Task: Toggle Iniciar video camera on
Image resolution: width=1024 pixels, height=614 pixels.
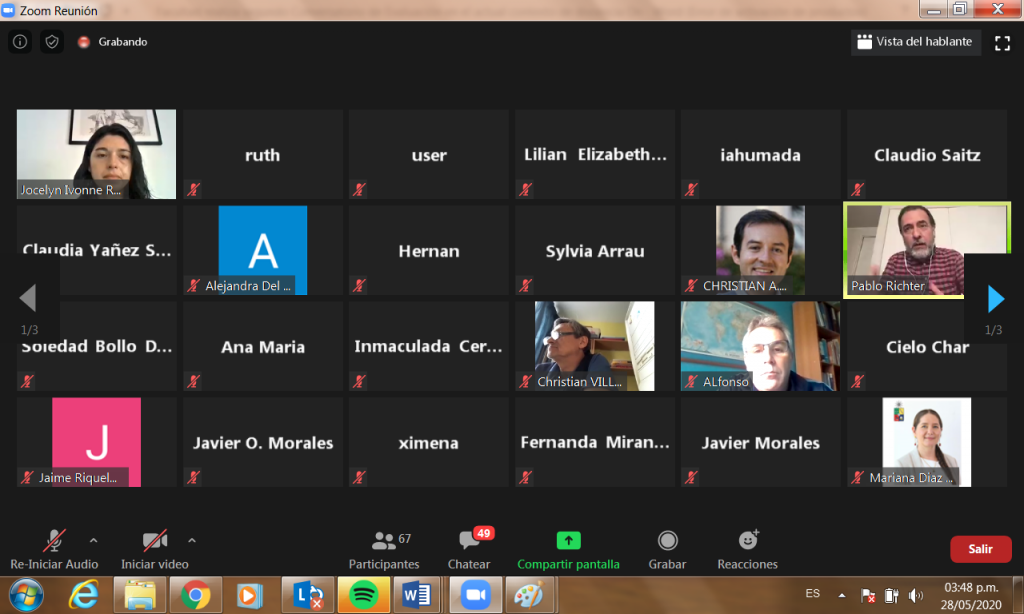Action: pos(154,541)
